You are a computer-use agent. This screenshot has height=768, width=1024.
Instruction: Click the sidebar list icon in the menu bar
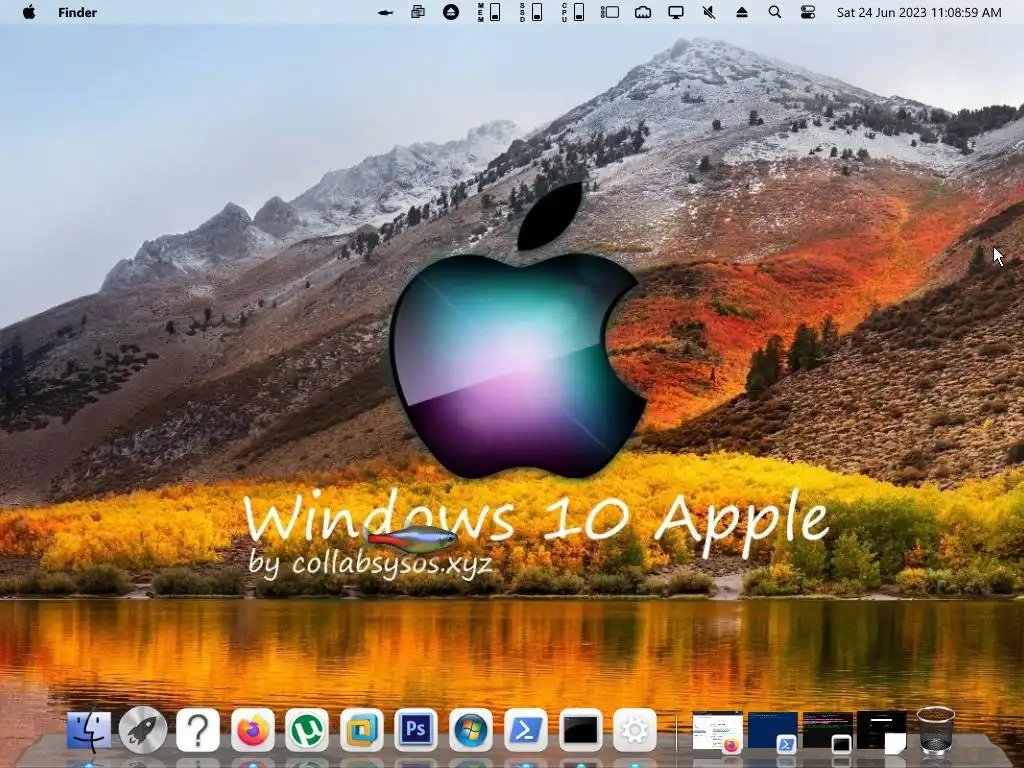(x=610, y=12)
